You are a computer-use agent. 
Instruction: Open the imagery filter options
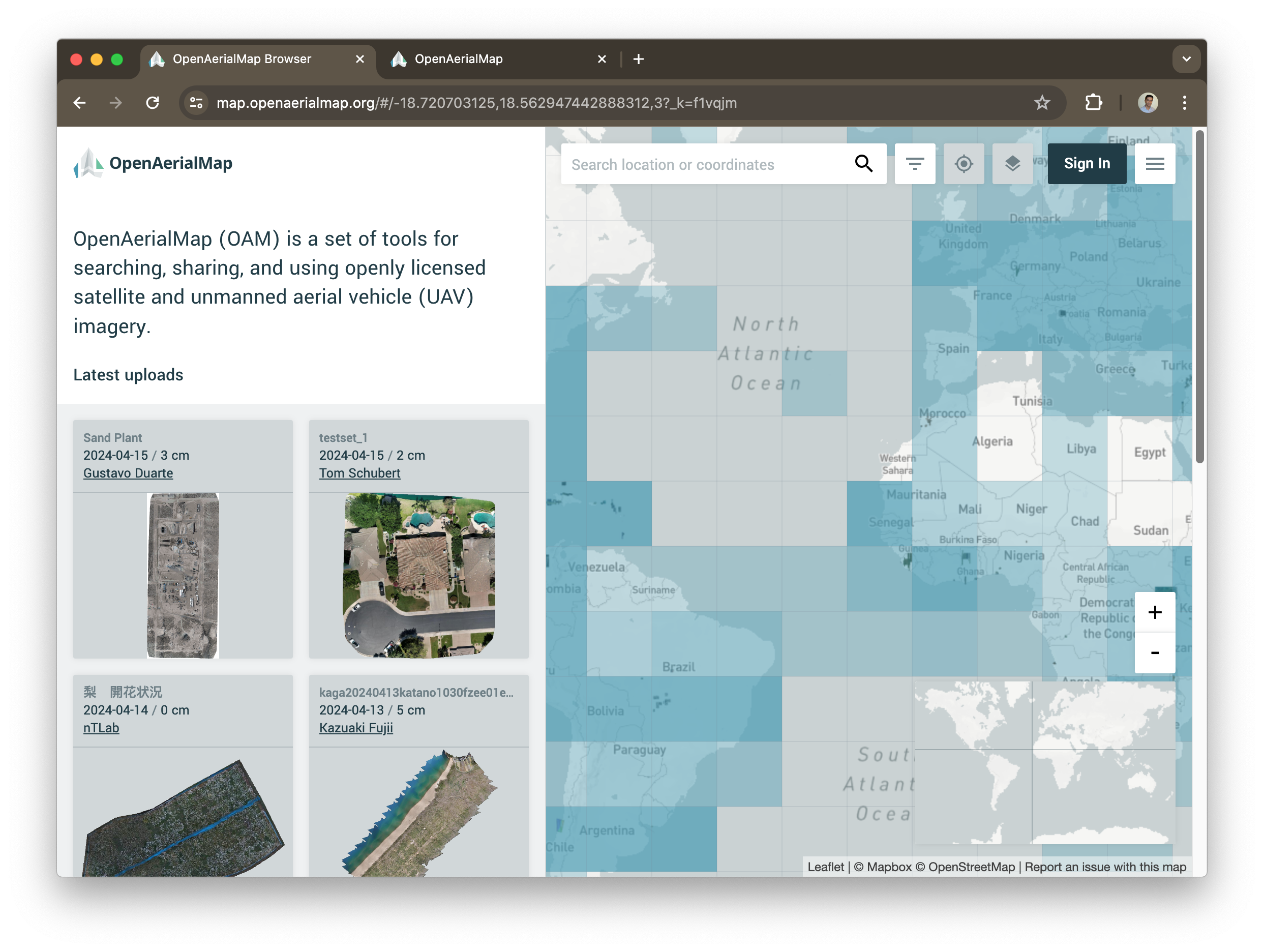point(914,164)
